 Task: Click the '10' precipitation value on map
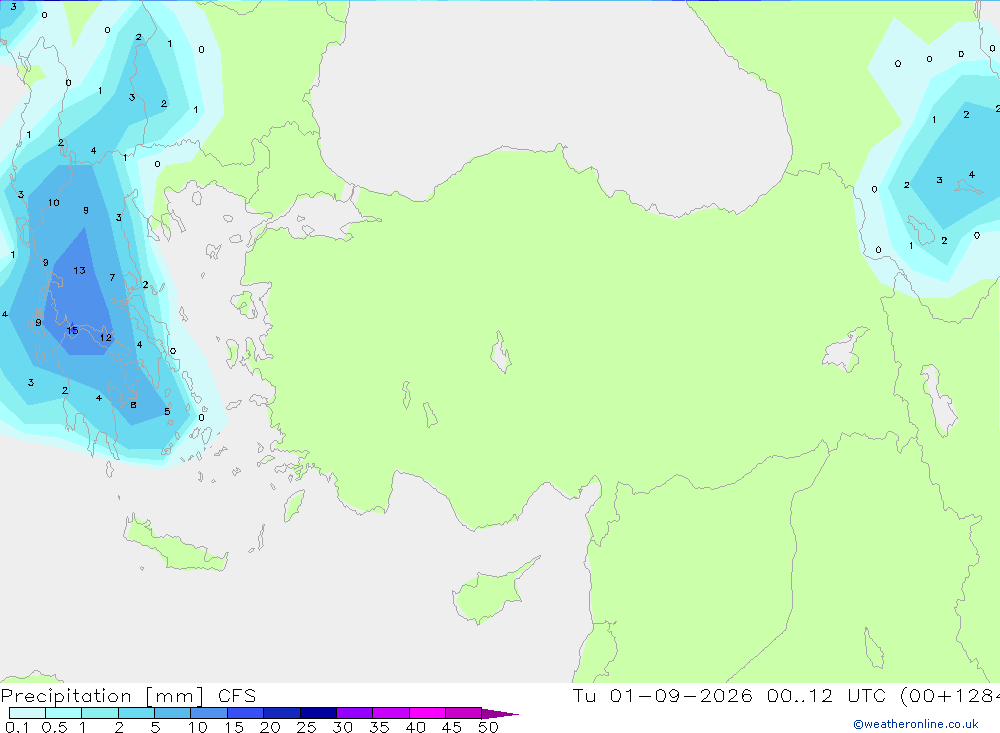tap(54, 203)
